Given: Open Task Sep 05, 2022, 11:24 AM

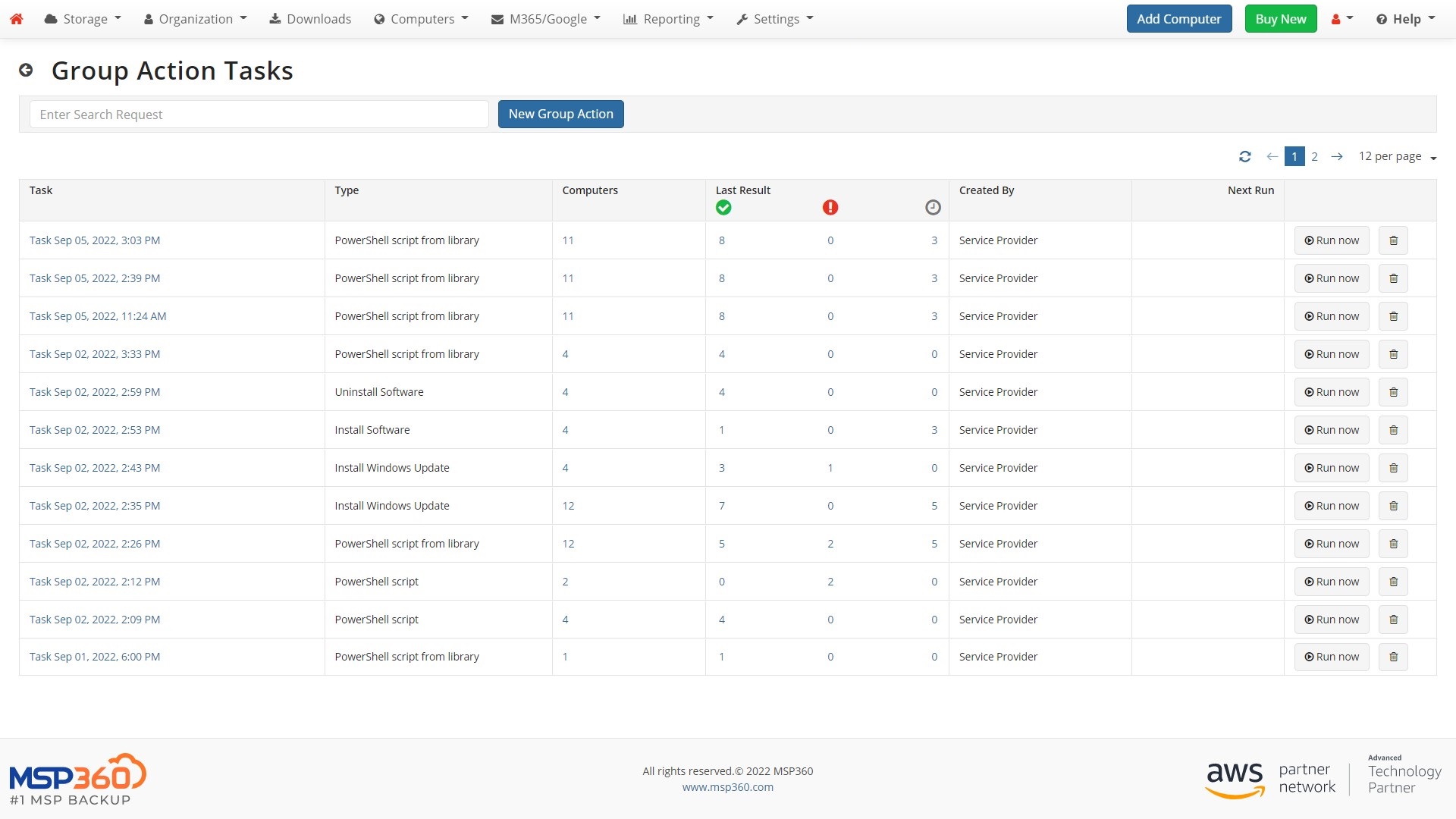Looking at the screenshot, I should (98, 316).
